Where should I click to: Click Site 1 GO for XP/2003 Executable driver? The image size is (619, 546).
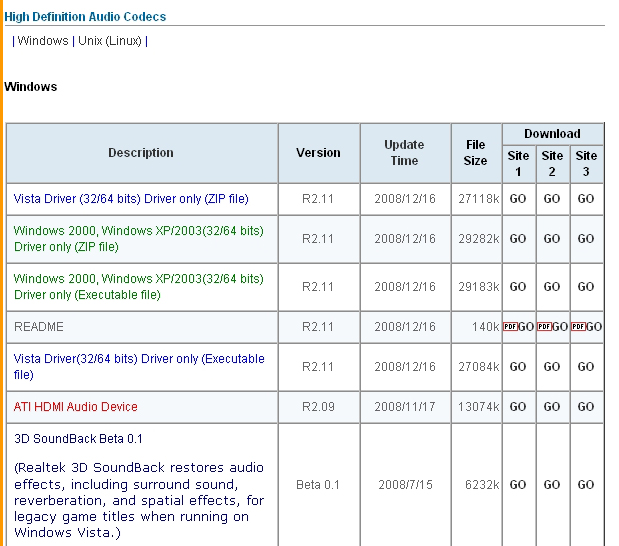(518, 287)
